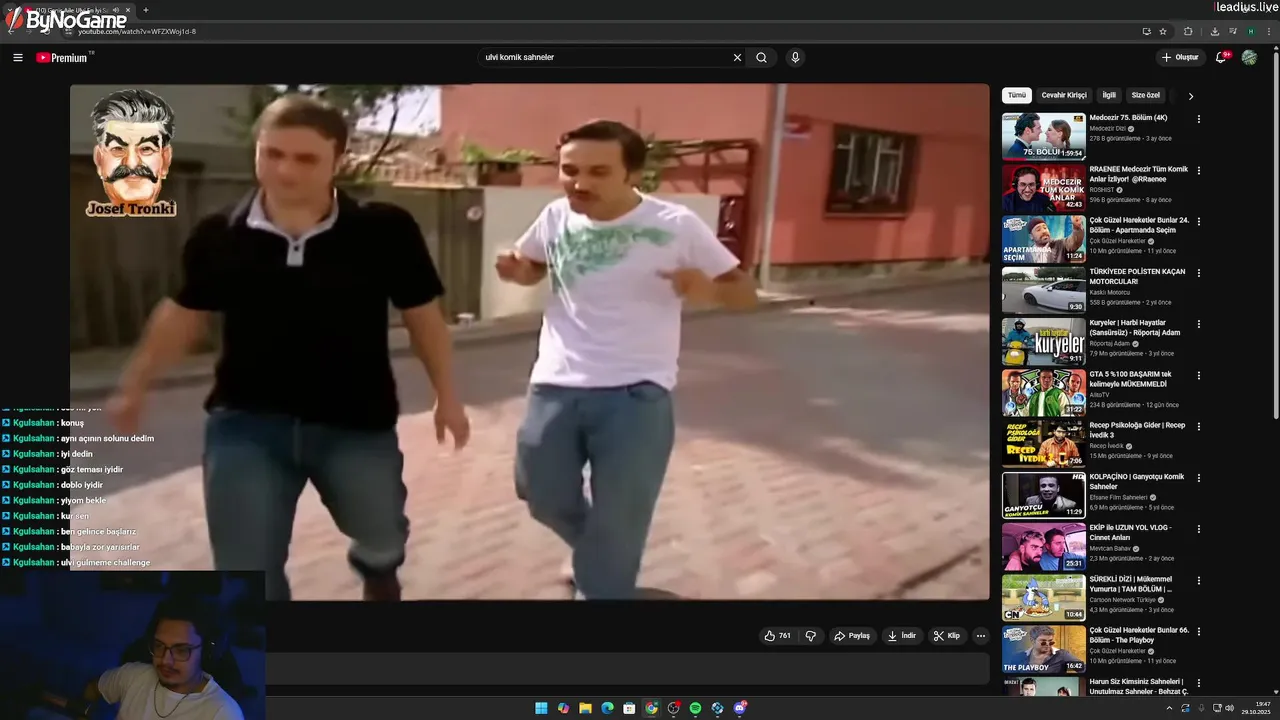The image size is (1280, 720).
Task: Open more actions ellipsis below video
Action: click(x=981, y=636)
